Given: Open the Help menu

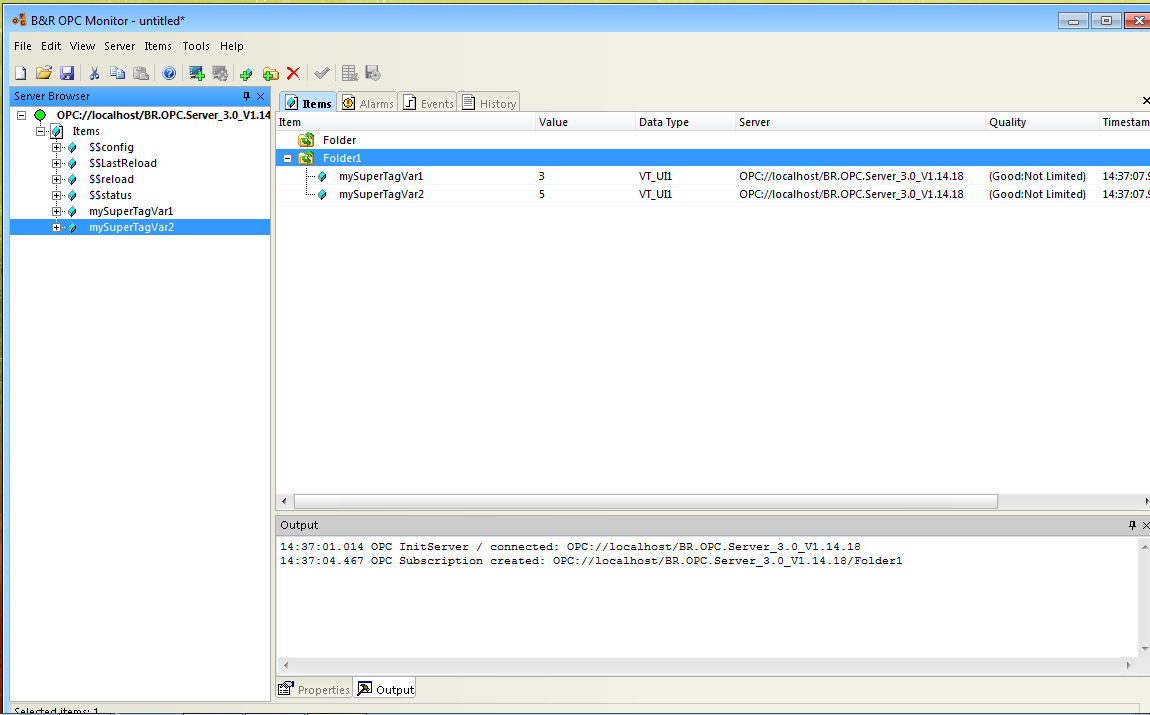Looking at the screenshot, I should click(232, 46).
